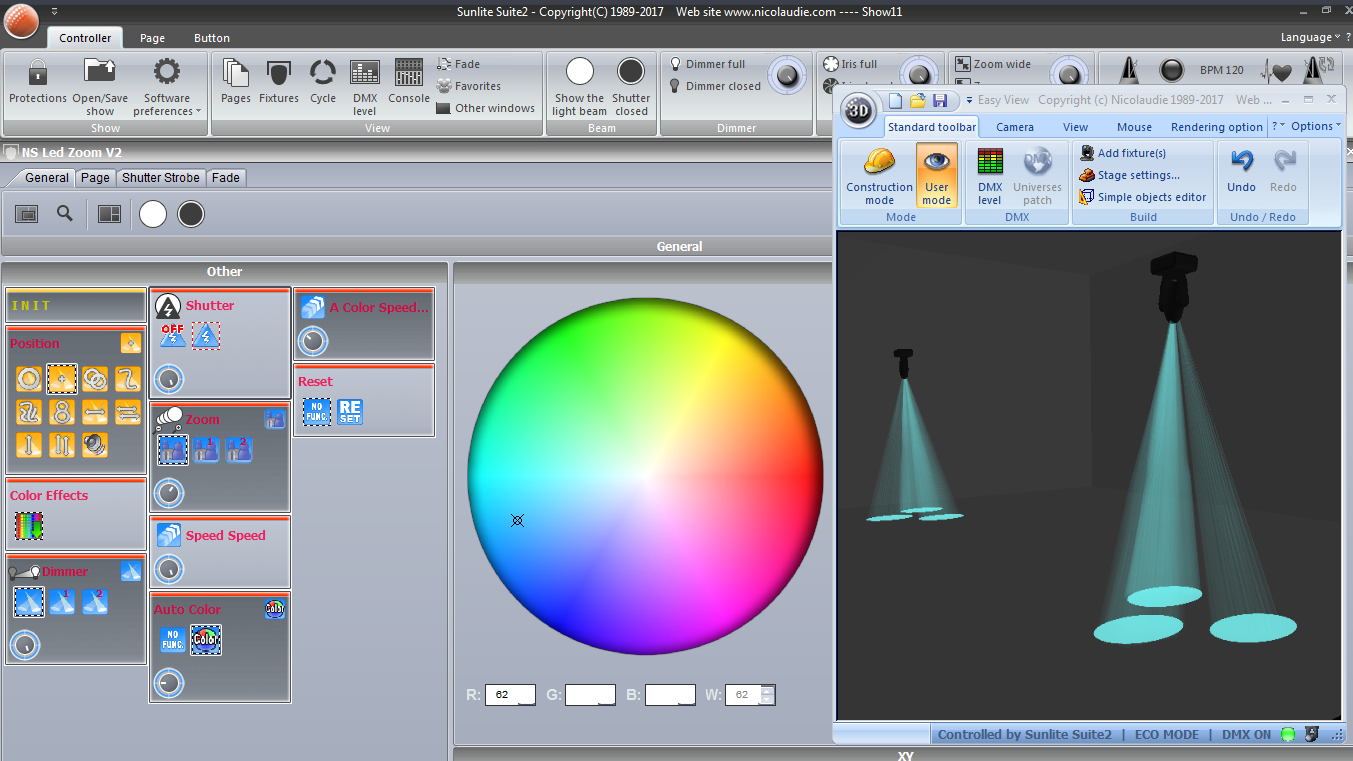Open the Shutter Strobe tab

click(x=161, y=178)
